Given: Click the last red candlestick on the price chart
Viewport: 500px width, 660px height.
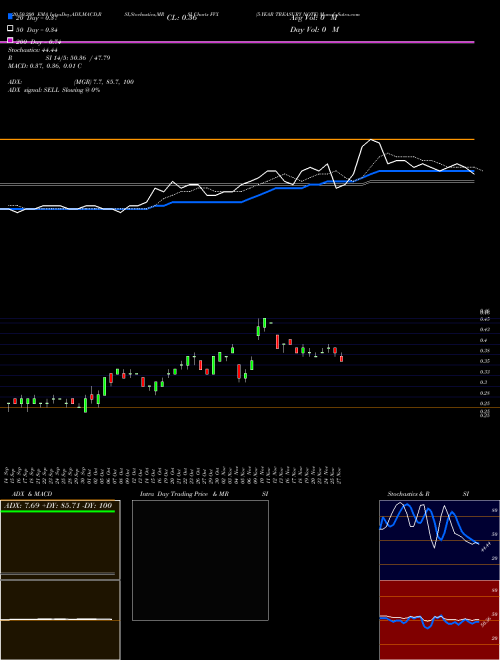Looking at the screenshot, I should coord(341,359).
